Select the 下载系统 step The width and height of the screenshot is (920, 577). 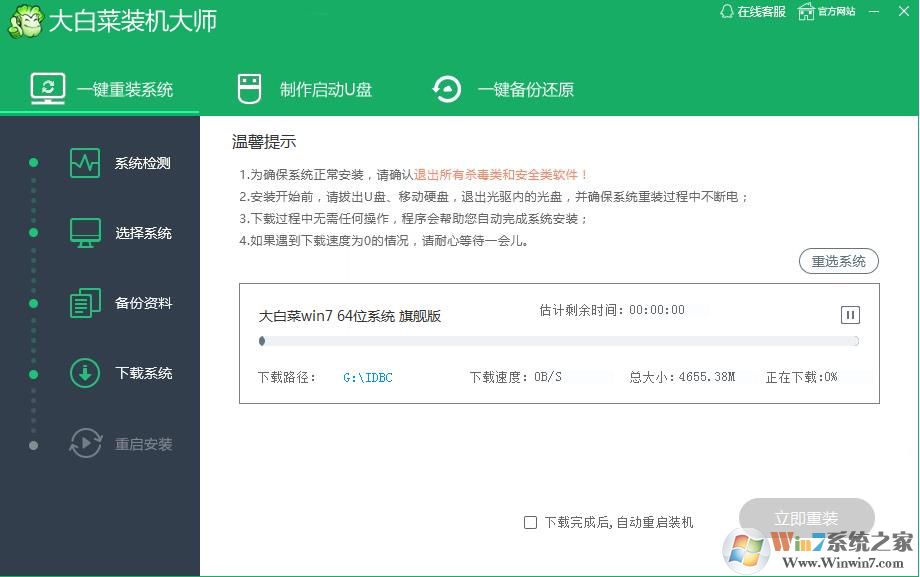(x=120, y=373)
